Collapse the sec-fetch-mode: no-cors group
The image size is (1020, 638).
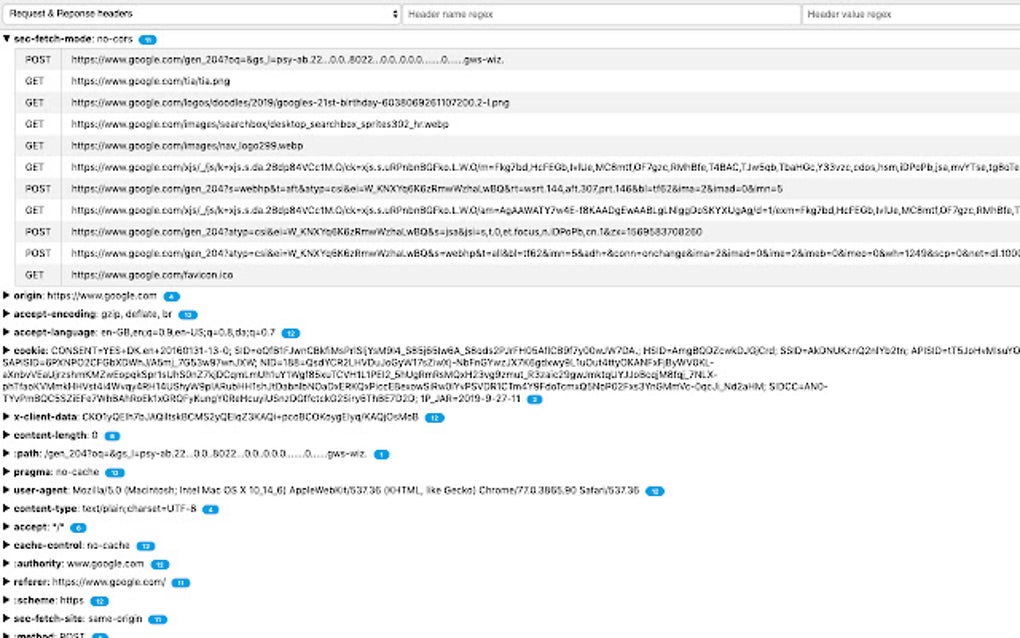tap(8, 38)
